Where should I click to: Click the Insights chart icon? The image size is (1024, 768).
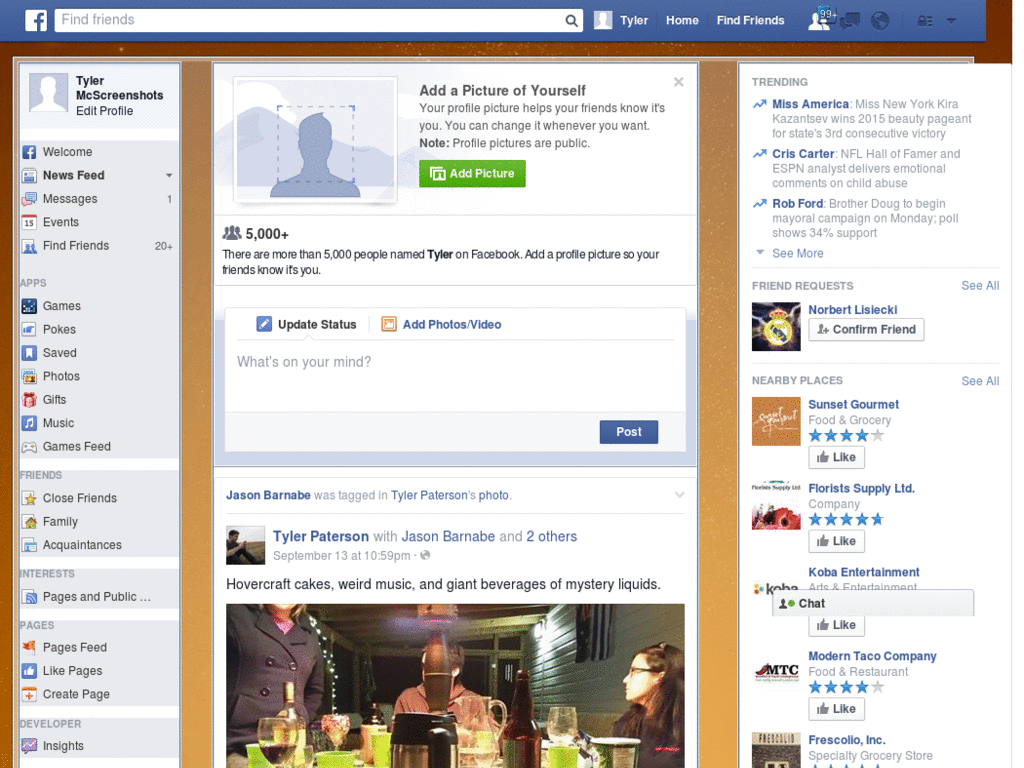tap(29, 746)
